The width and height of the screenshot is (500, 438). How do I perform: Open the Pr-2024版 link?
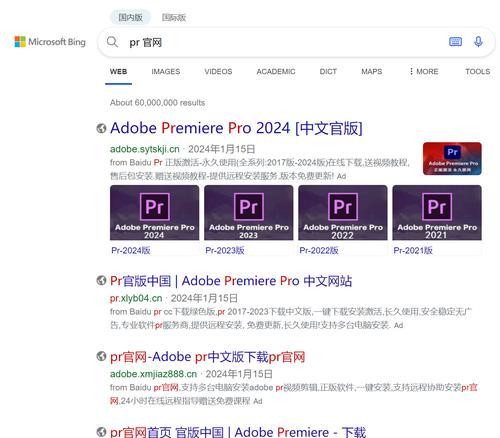(131, 250)
